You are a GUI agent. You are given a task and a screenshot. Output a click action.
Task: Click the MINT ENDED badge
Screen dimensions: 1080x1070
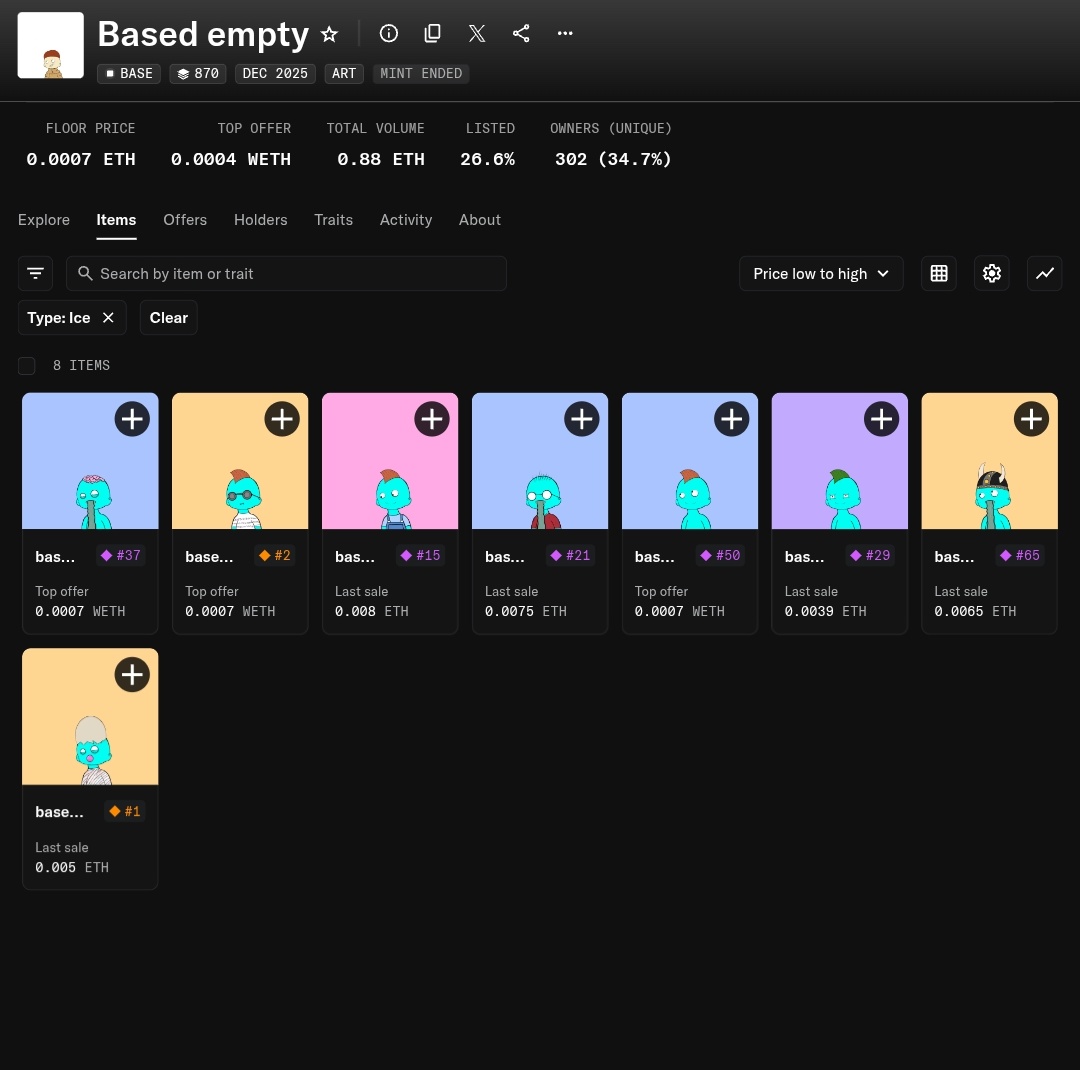(421, 74)
